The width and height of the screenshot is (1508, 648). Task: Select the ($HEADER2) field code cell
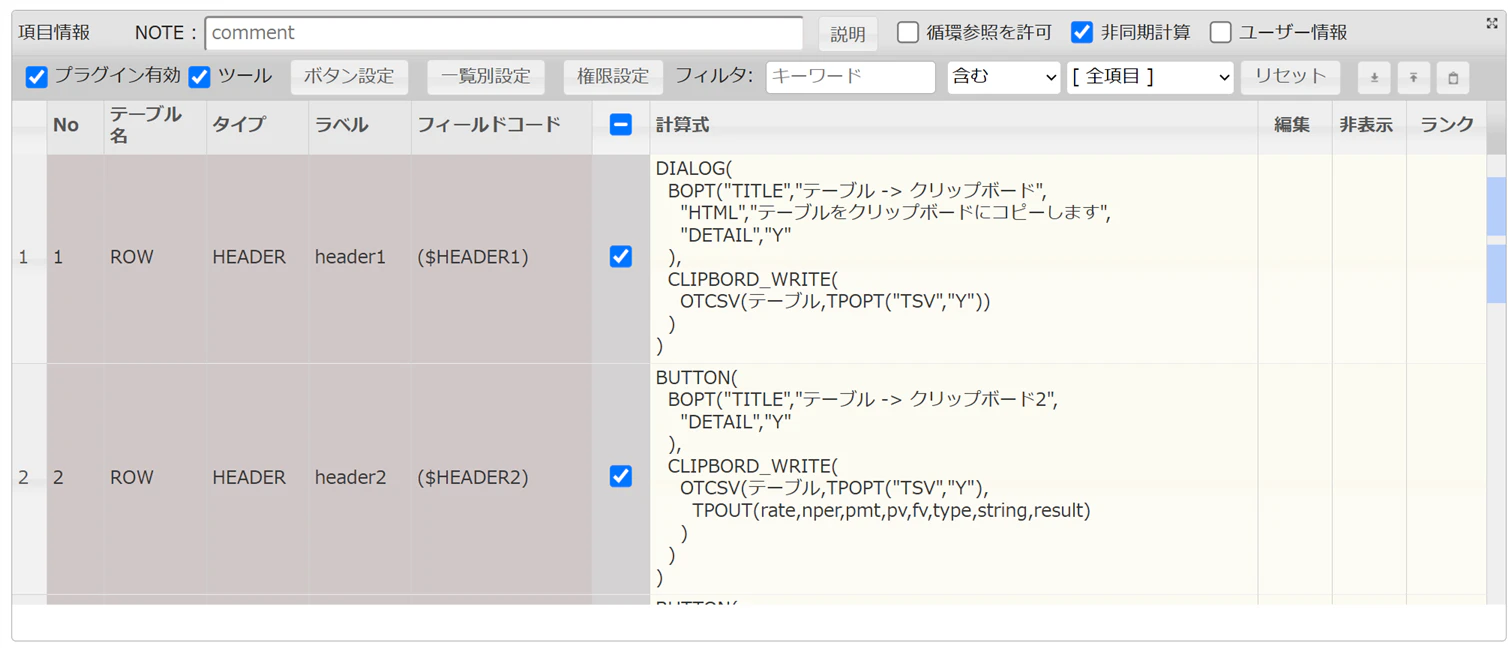(x=501, y=478)
